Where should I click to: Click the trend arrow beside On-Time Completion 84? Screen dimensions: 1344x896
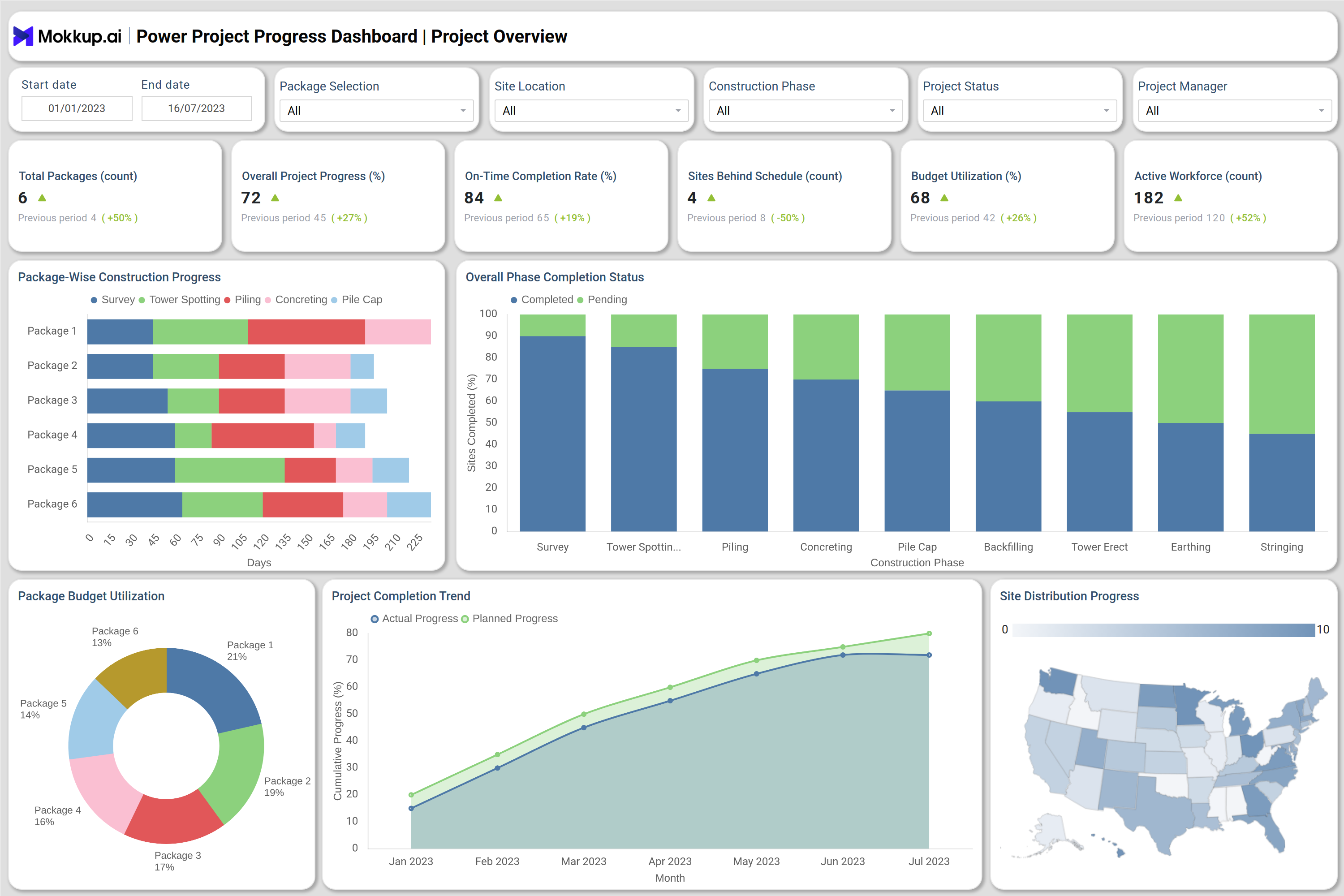[x=498, y=198]
